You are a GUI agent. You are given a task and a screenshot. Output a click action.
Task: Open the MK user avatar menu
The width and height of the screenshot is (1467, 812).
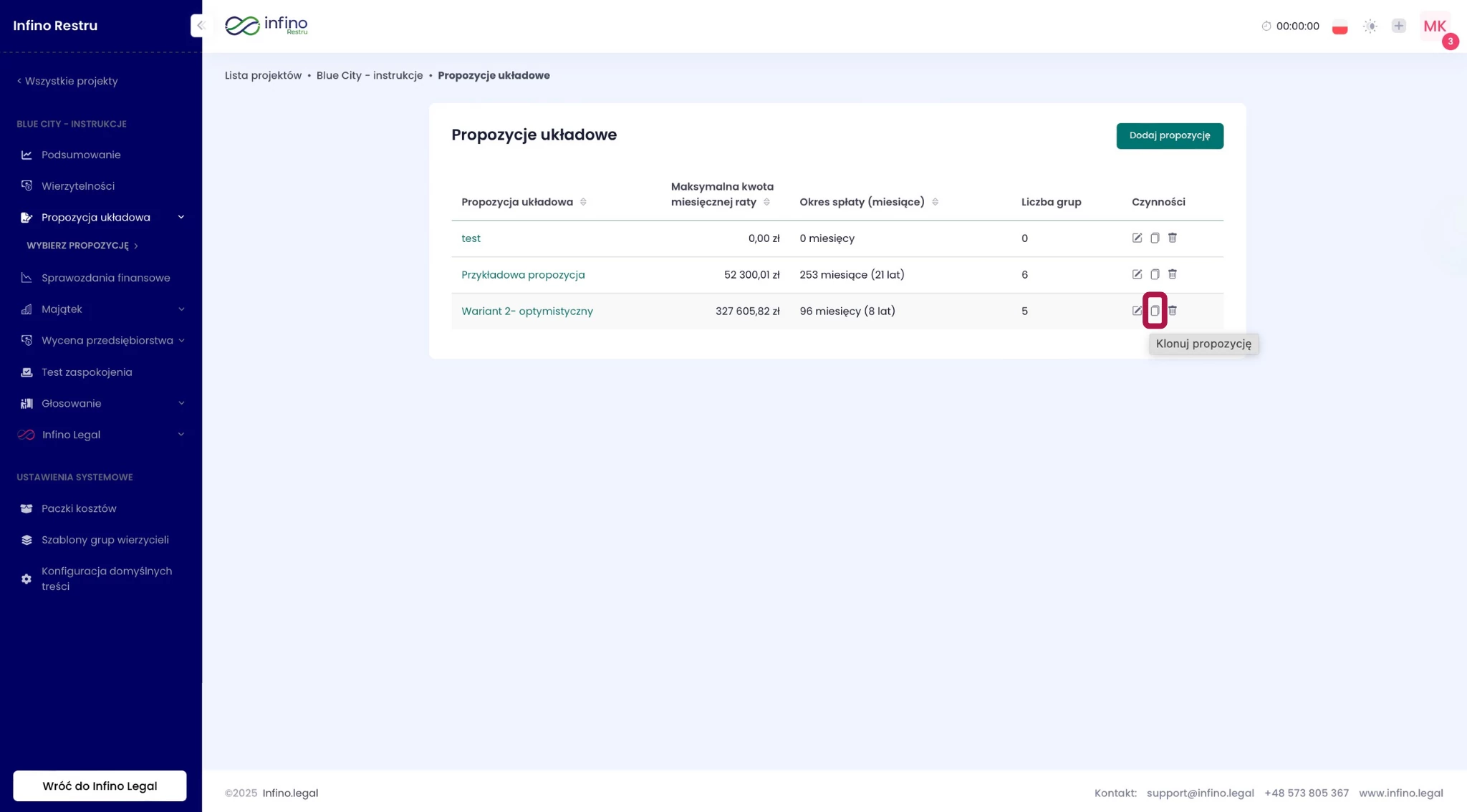point(1435,26)
